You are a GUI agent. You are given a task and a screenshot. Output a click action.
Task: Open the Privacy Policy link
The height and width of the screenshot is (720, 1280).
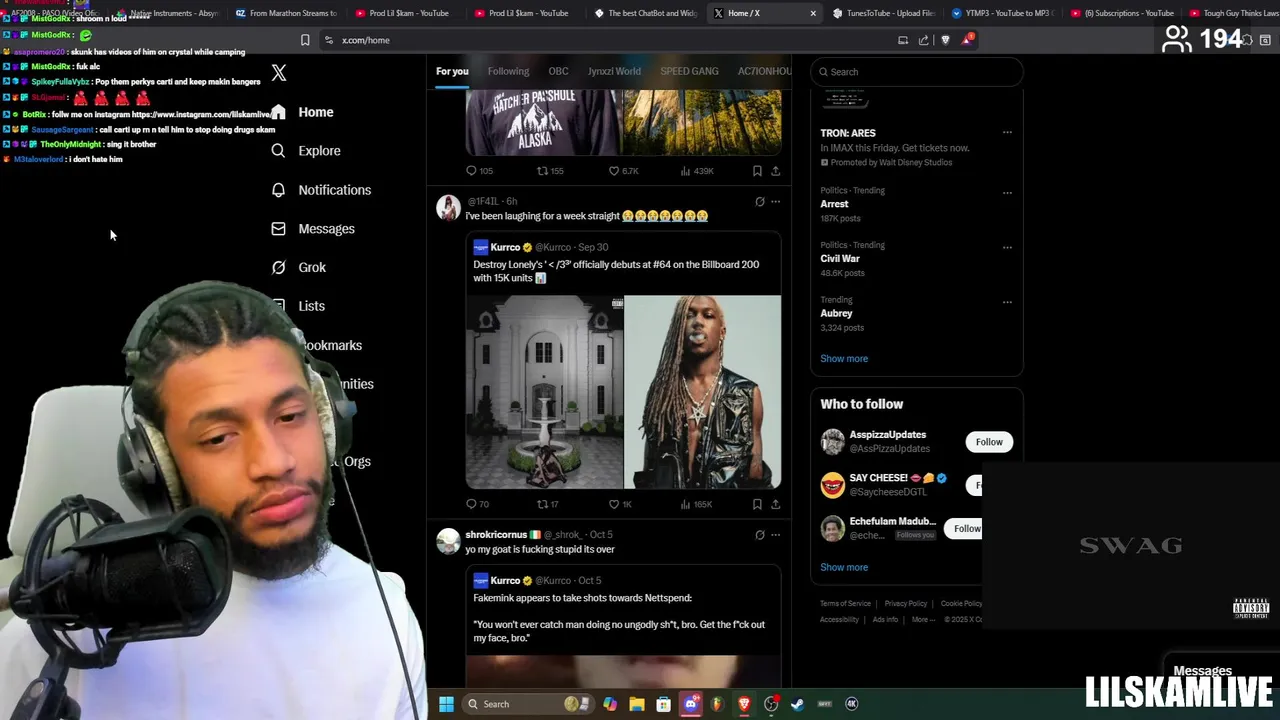point(905,604)
